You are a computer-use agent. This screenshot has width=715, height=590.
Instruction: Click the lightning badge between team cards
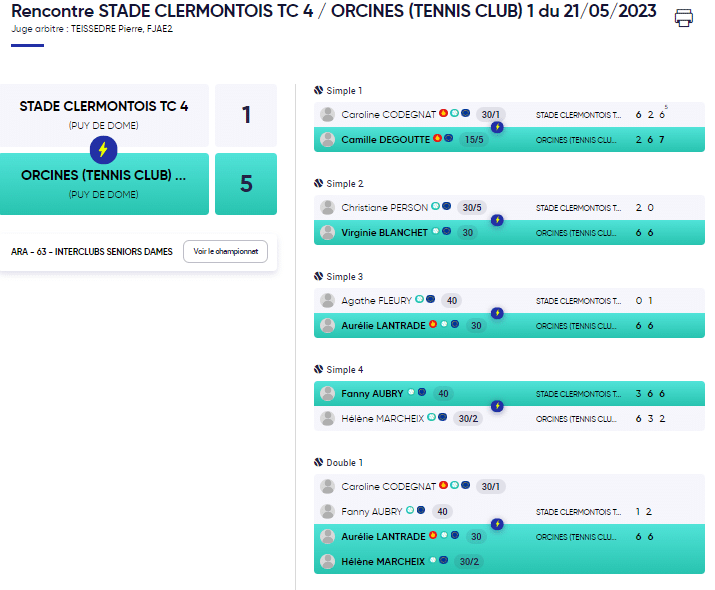click(x=104, y=150)
